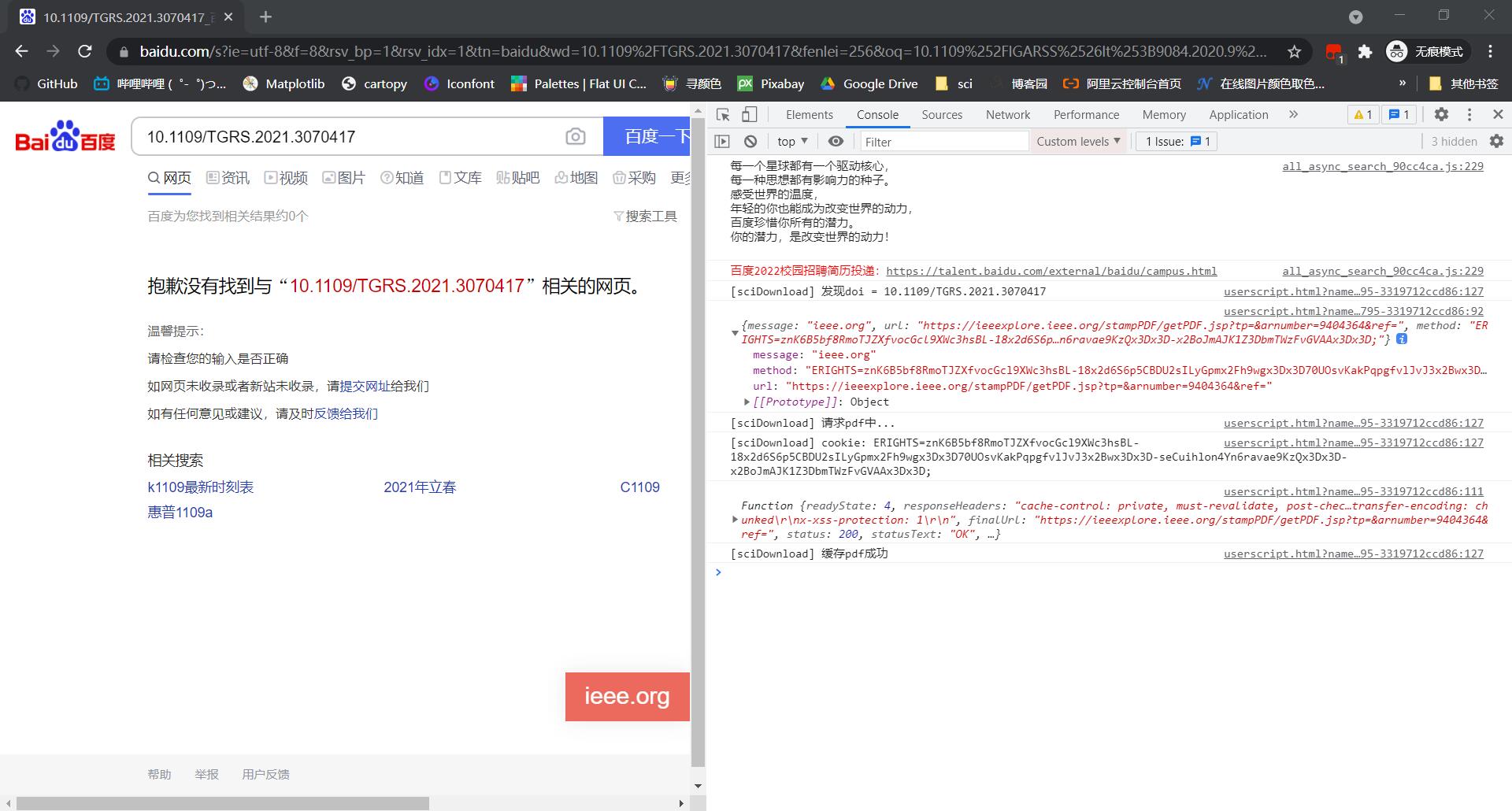Expand the [[Prototype]] Object entry
Image resolution: width=1512 pixels, height=811 pixels.
[x=747, y=402]
